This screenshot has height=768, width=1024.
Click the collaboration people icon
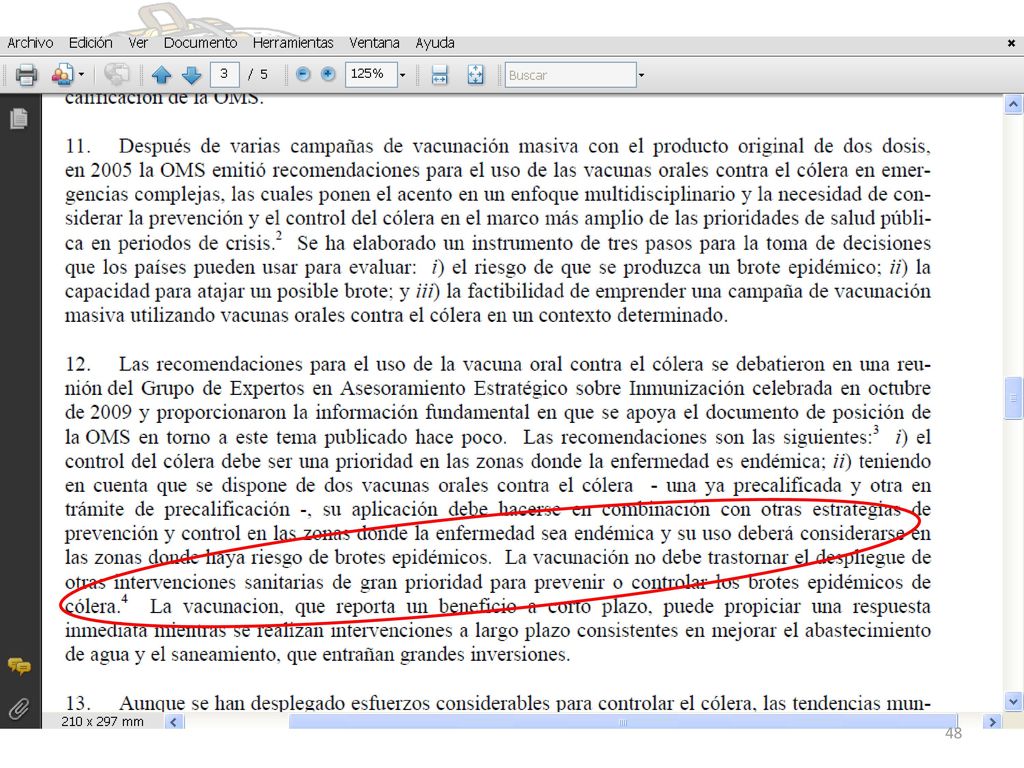click(x=63, y=75)
